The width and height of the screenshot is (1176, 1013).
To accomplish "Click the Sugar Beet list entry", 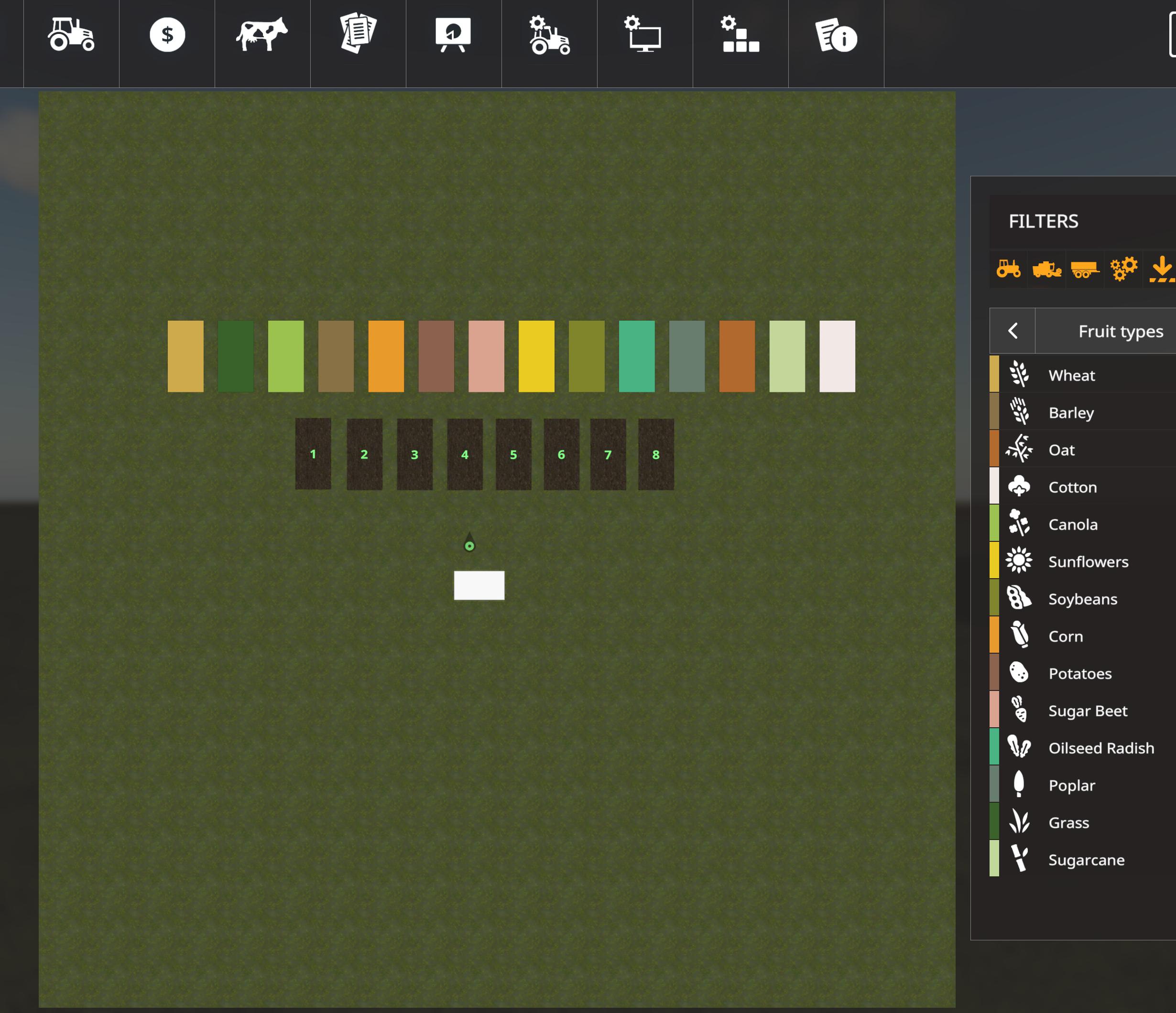I will [1082, 710].
